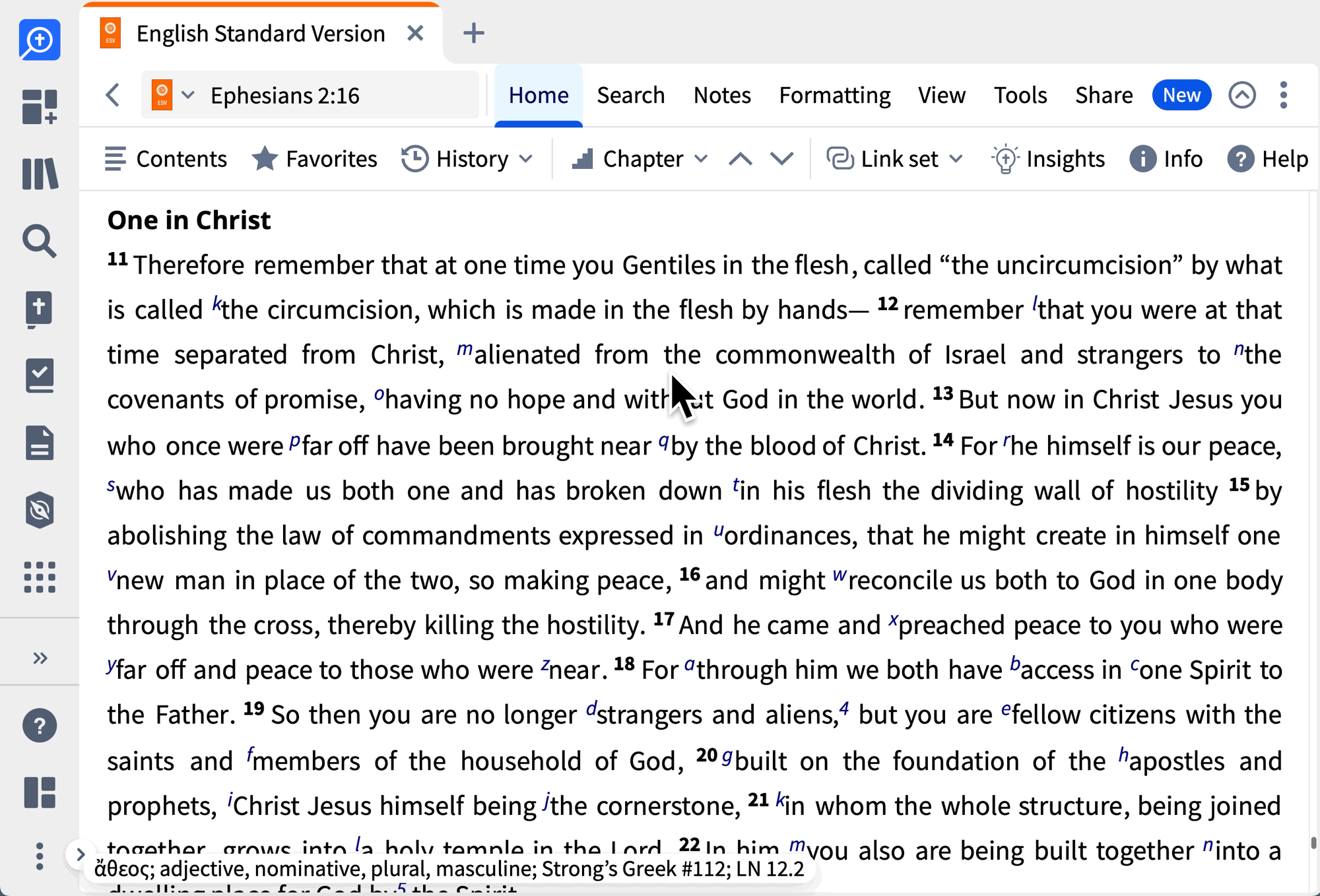Switch to the Search tab
The image size is (1320, 896).
631,95
